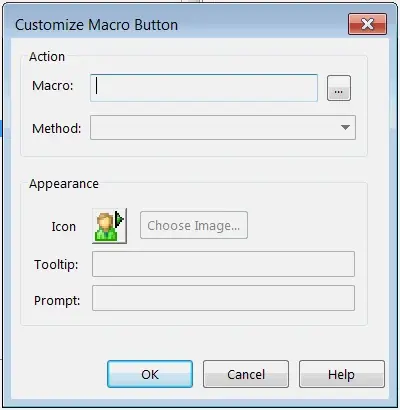Select the Method: label
Image resolution: width=400 pixels, height=410 pixels.
(56, 128)
